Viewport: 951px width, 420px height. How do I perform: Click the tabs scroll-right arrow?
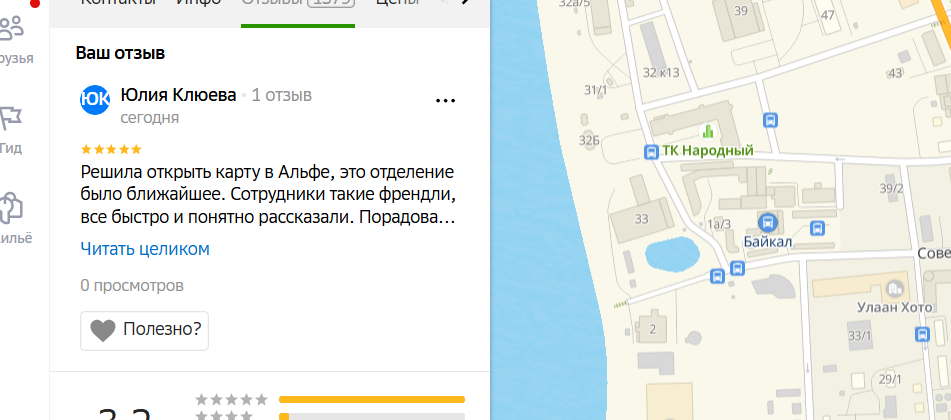coord(466,2)
